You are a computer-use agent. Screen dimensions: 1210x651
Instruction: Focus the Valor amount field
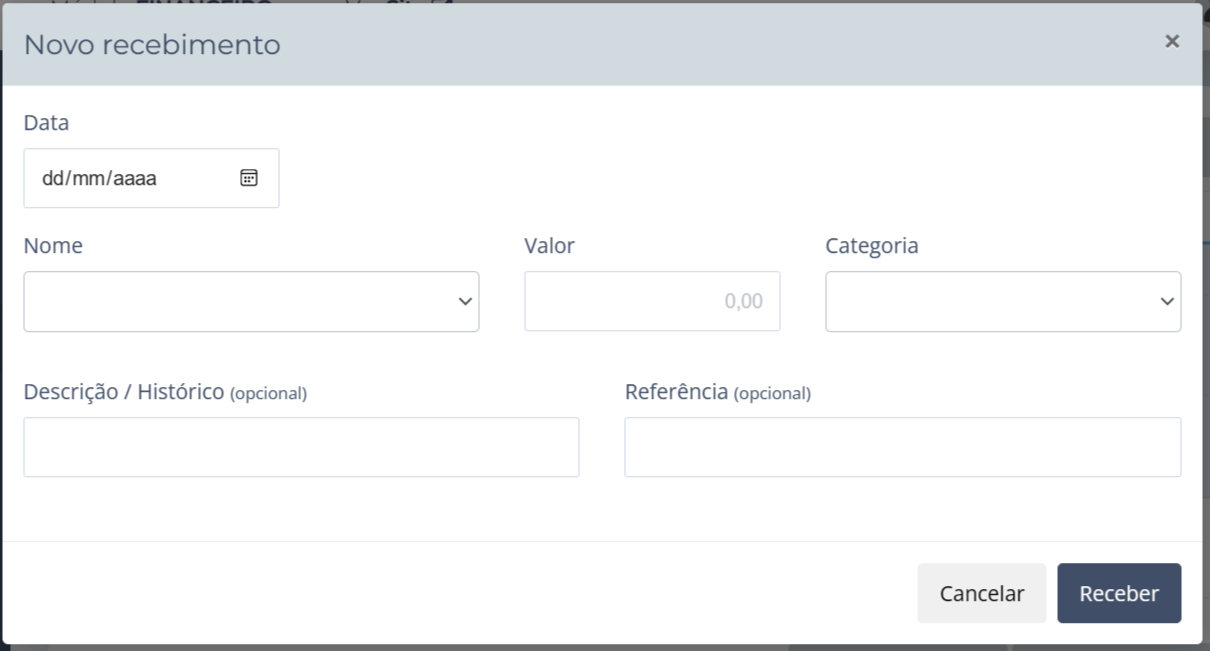(652, 301)
